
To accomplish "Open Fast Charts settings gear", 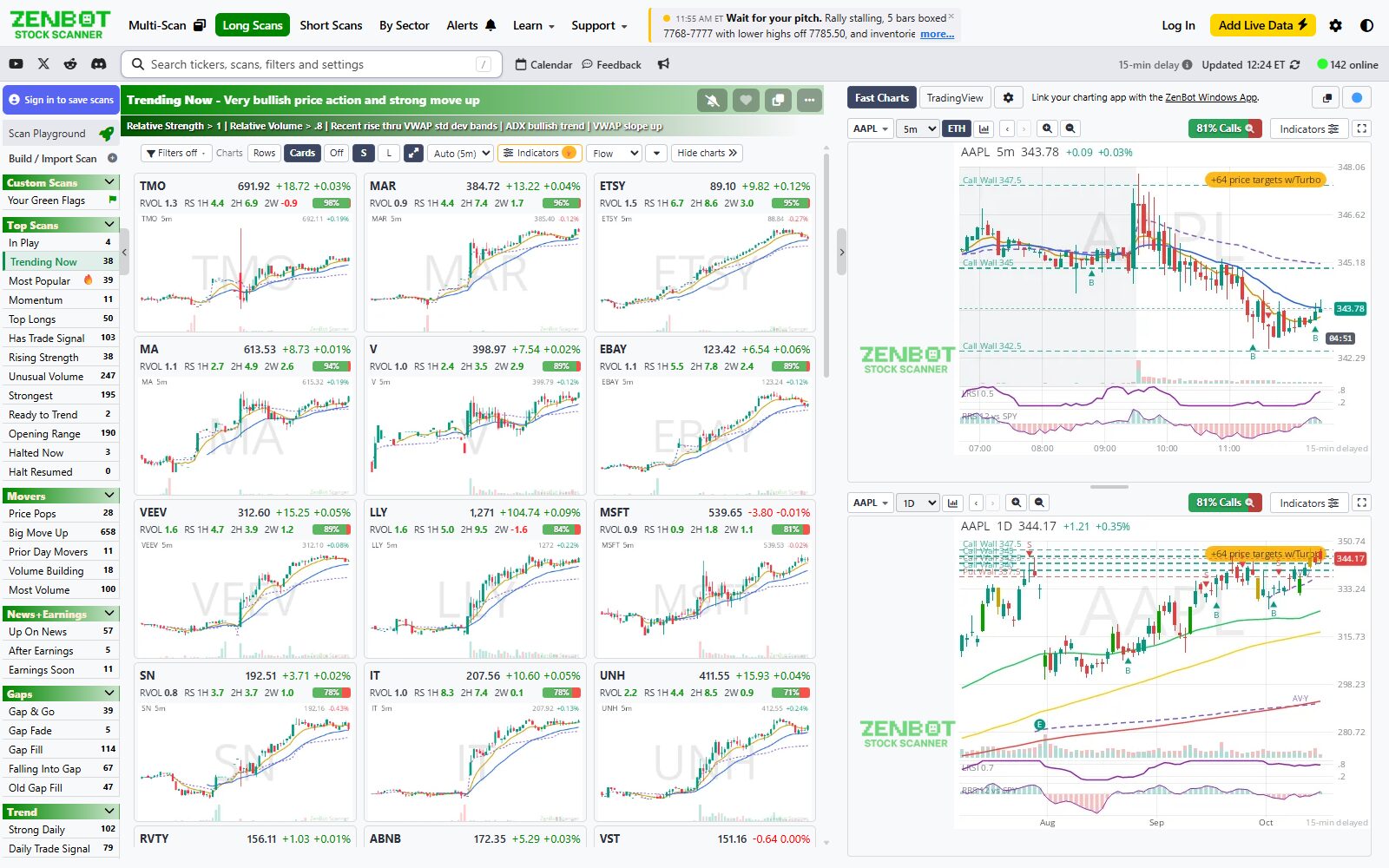I will point(1008,98).
